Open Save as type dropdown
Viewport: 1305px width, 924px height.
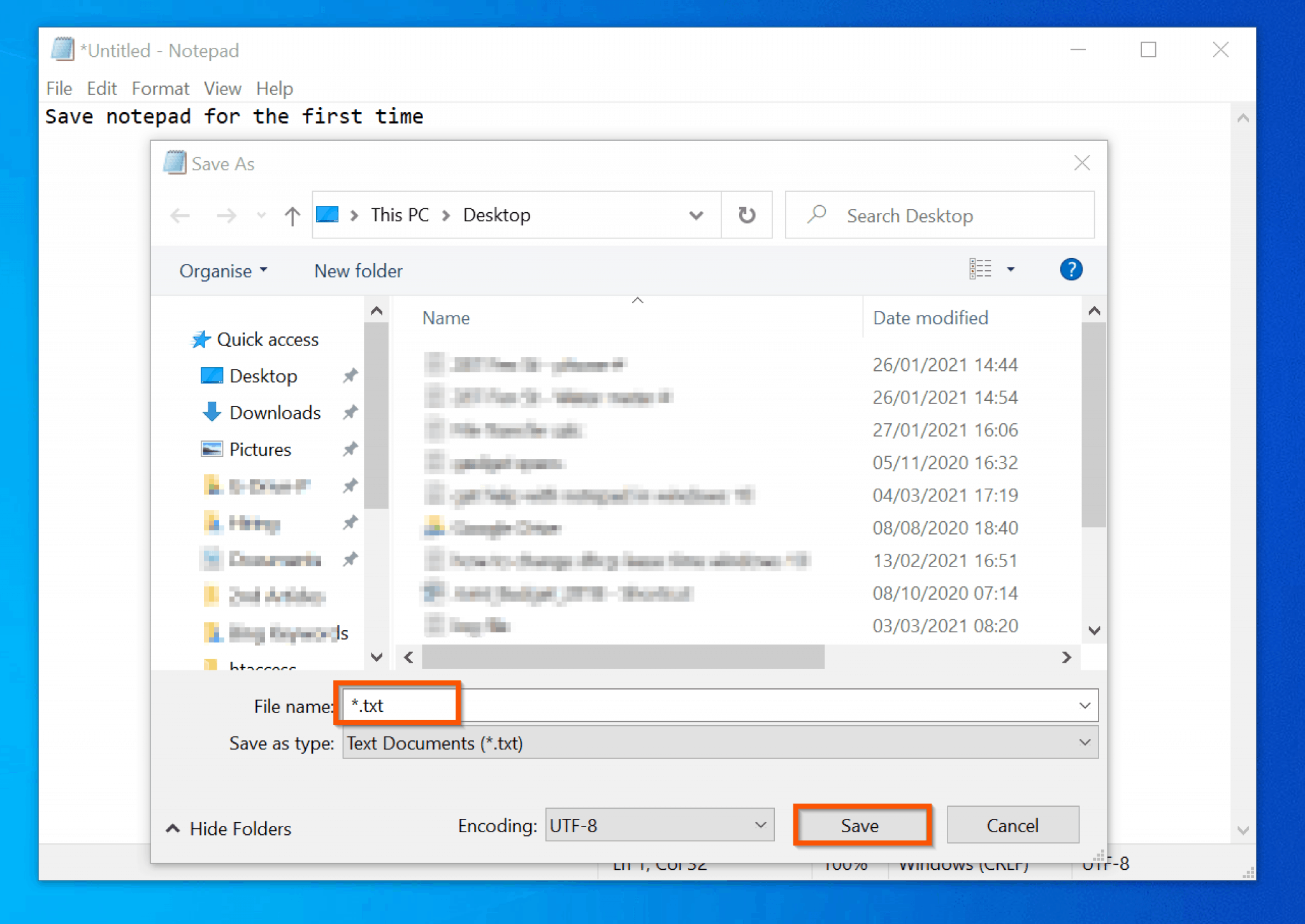(720, 743)
